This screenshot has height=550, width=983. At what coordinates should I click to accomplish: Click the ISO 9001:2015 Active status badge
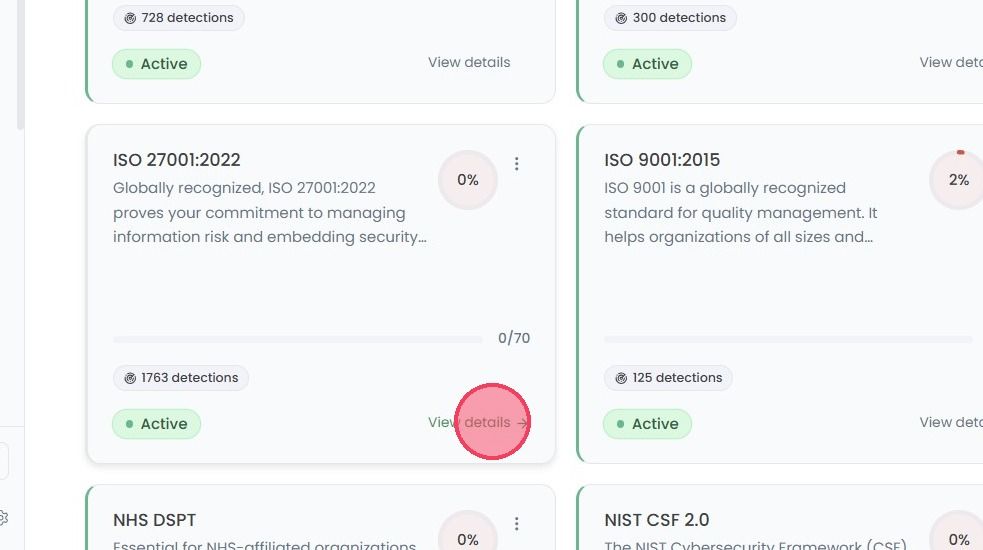pyautogui.click(x=648, y=424)
